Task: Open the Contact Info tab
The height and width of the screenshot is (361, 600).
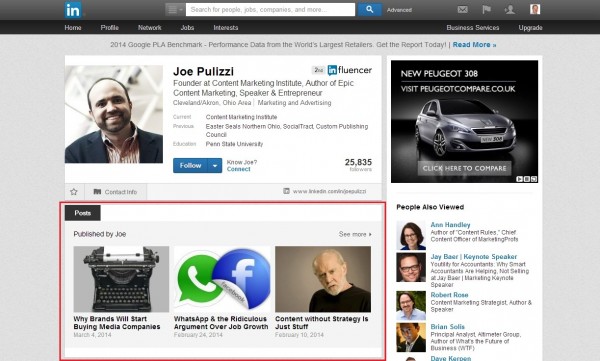Action: [115, 192]
